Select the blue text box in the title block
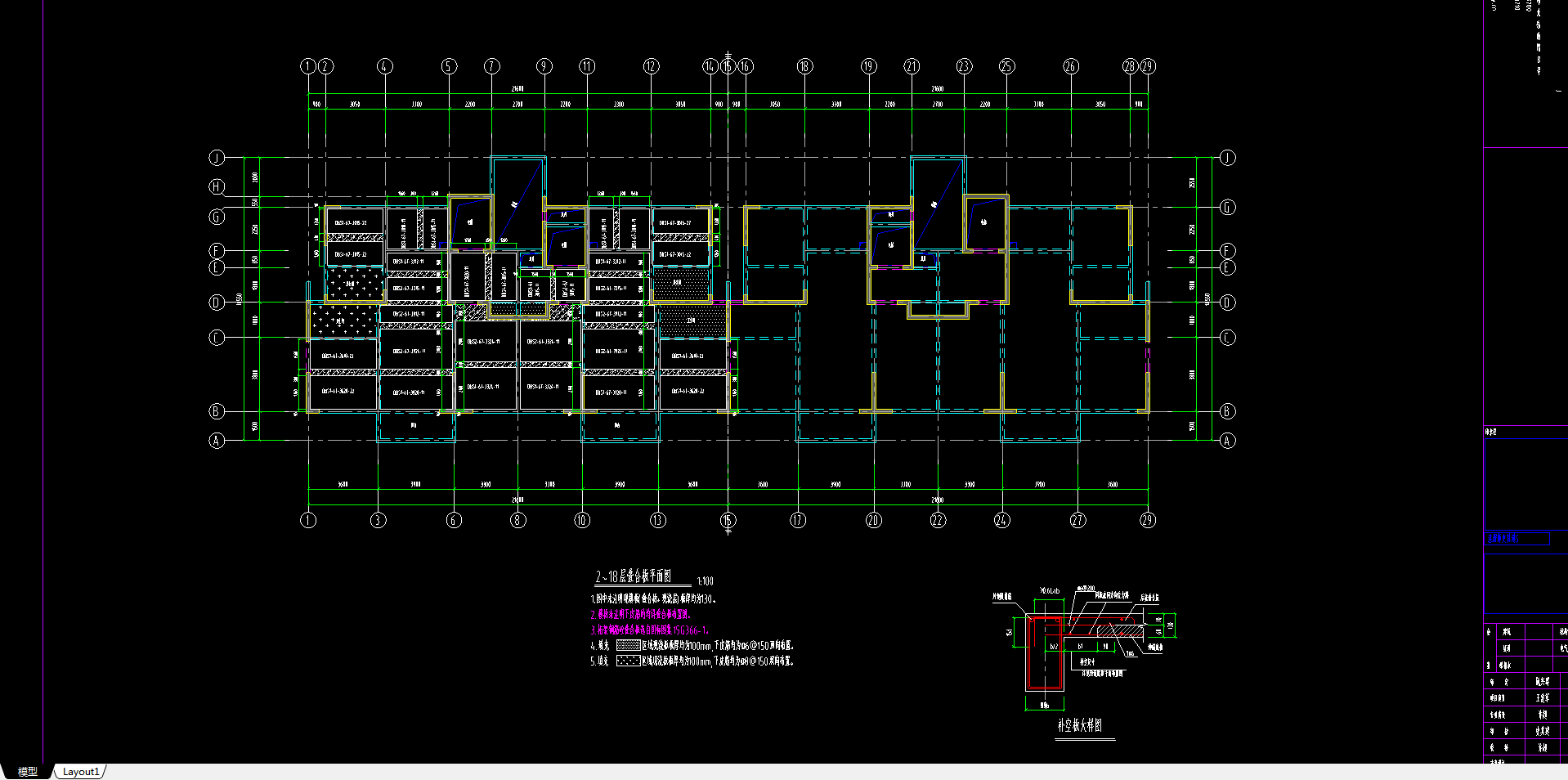Viewport: 1568px width, 780px height. click(x=1516, y=539)
